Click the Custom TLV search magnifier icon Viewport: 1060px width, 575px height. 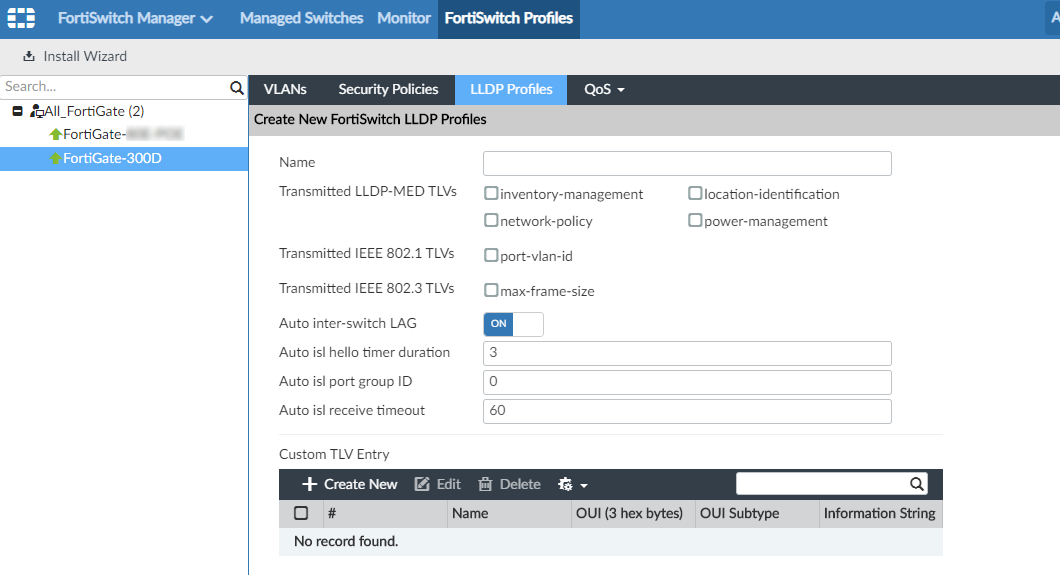coord(916,484)
